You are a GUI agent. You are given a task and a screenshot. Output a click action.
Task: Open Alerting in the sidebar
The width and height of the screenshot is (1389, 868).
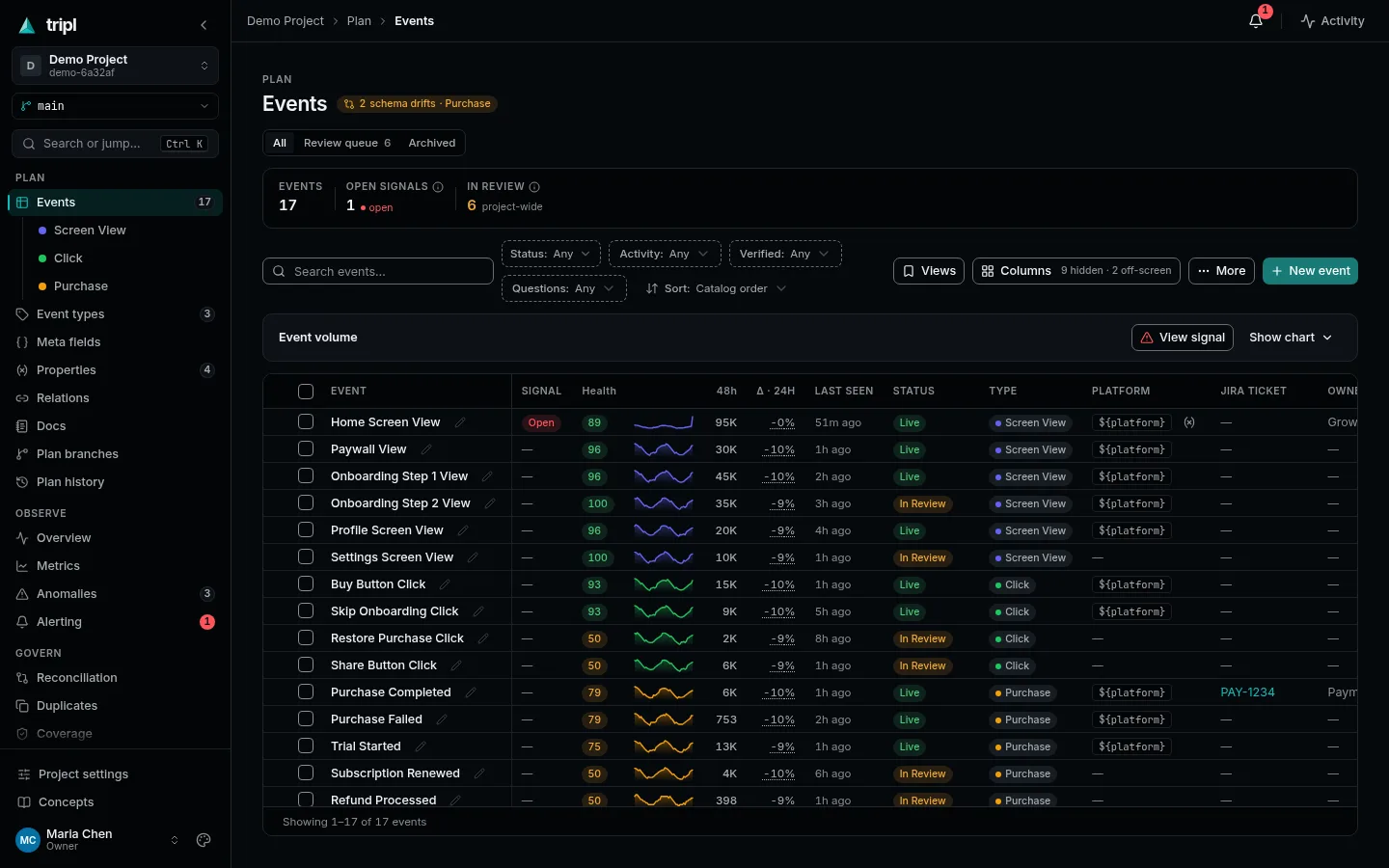[x=115, y=622]
